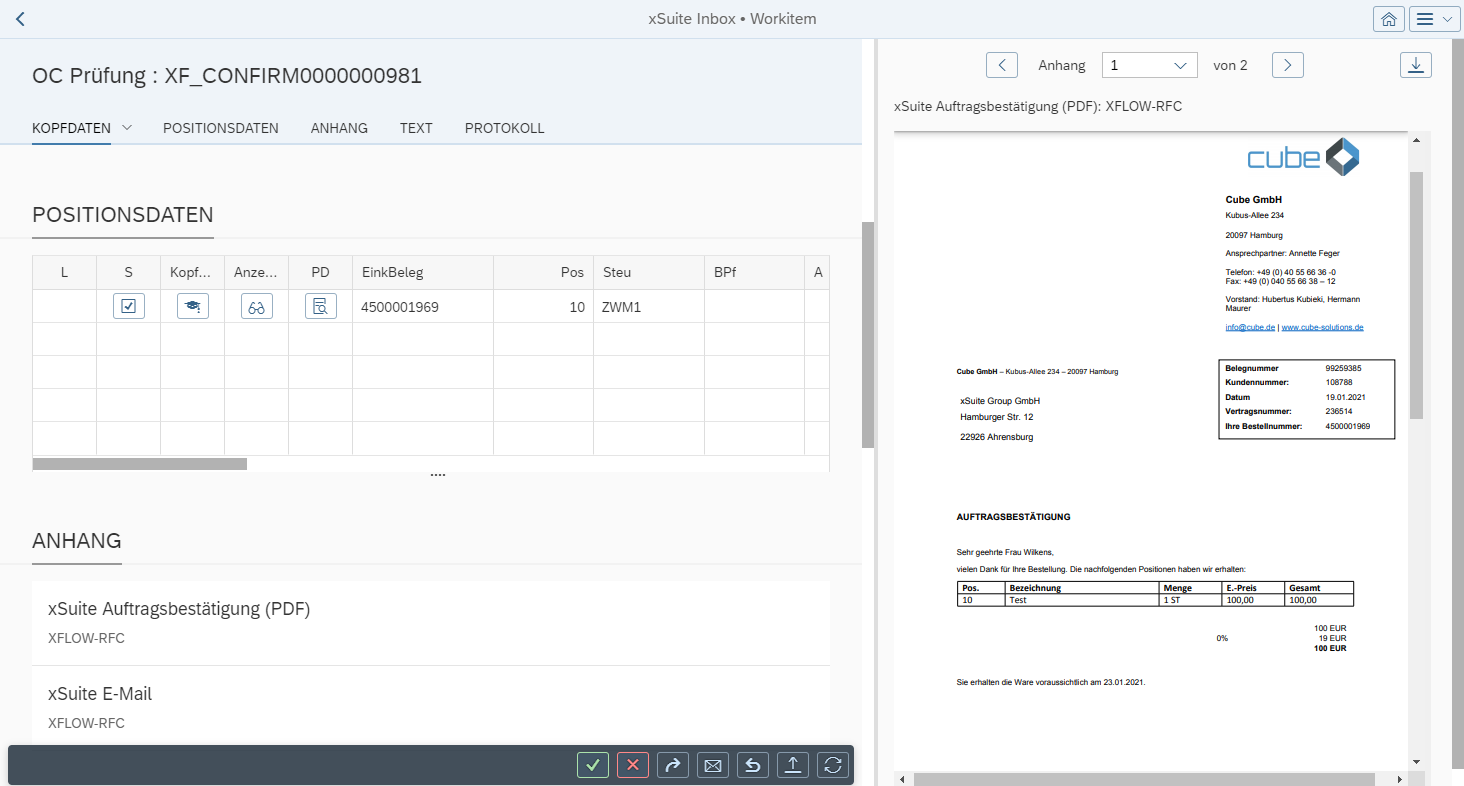This screenshot has width=1464, height=786.
Task: Click the green checkmark approve button
Action: pos(593,765)
